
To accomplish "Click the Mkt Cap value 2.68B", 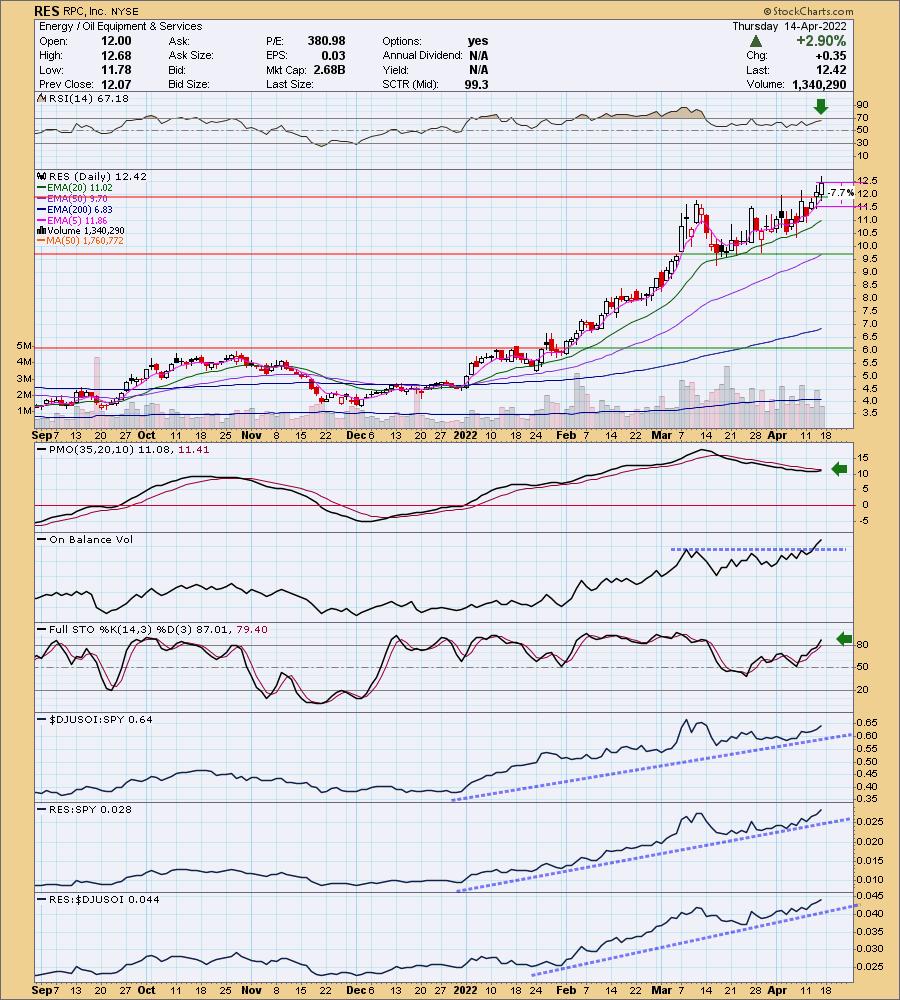I will [329, 70].
